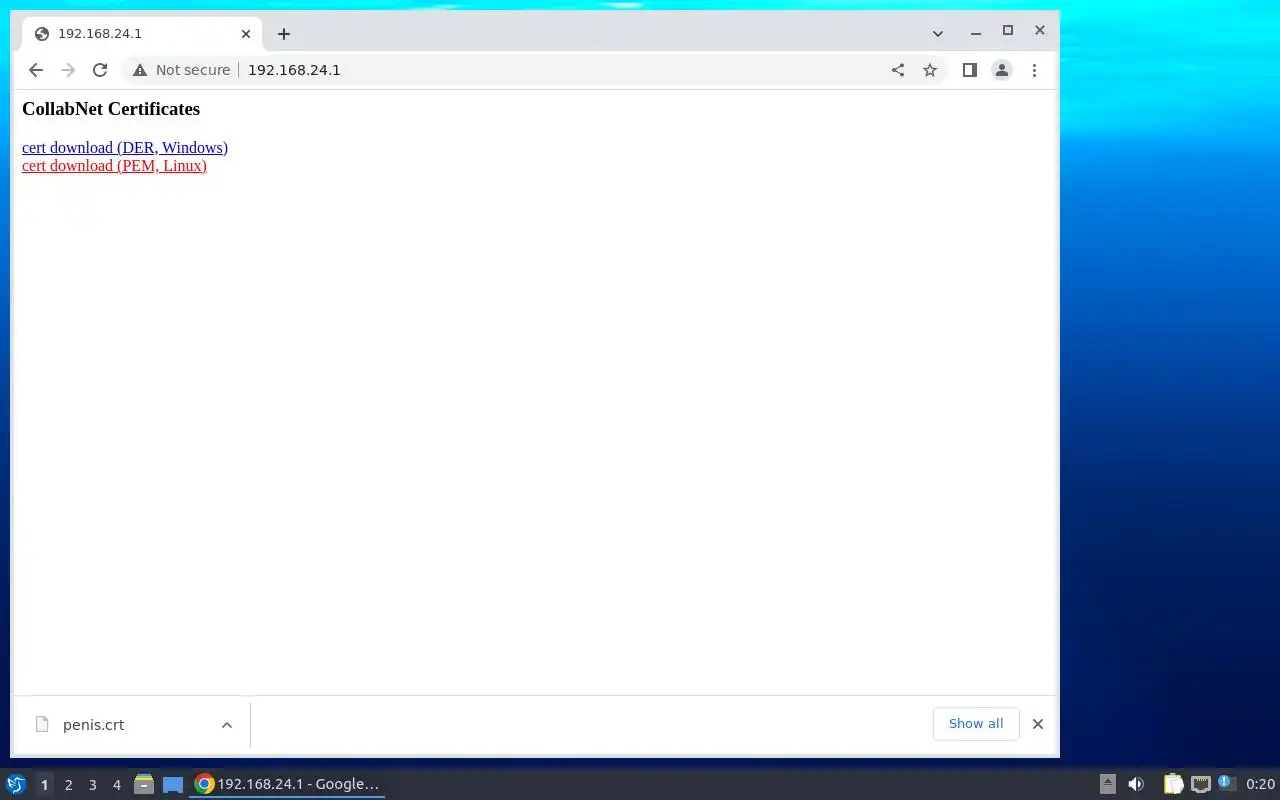This screenshot has width=1280, height=800.
Task: Expand the download item options chevron
Action: 227,725
